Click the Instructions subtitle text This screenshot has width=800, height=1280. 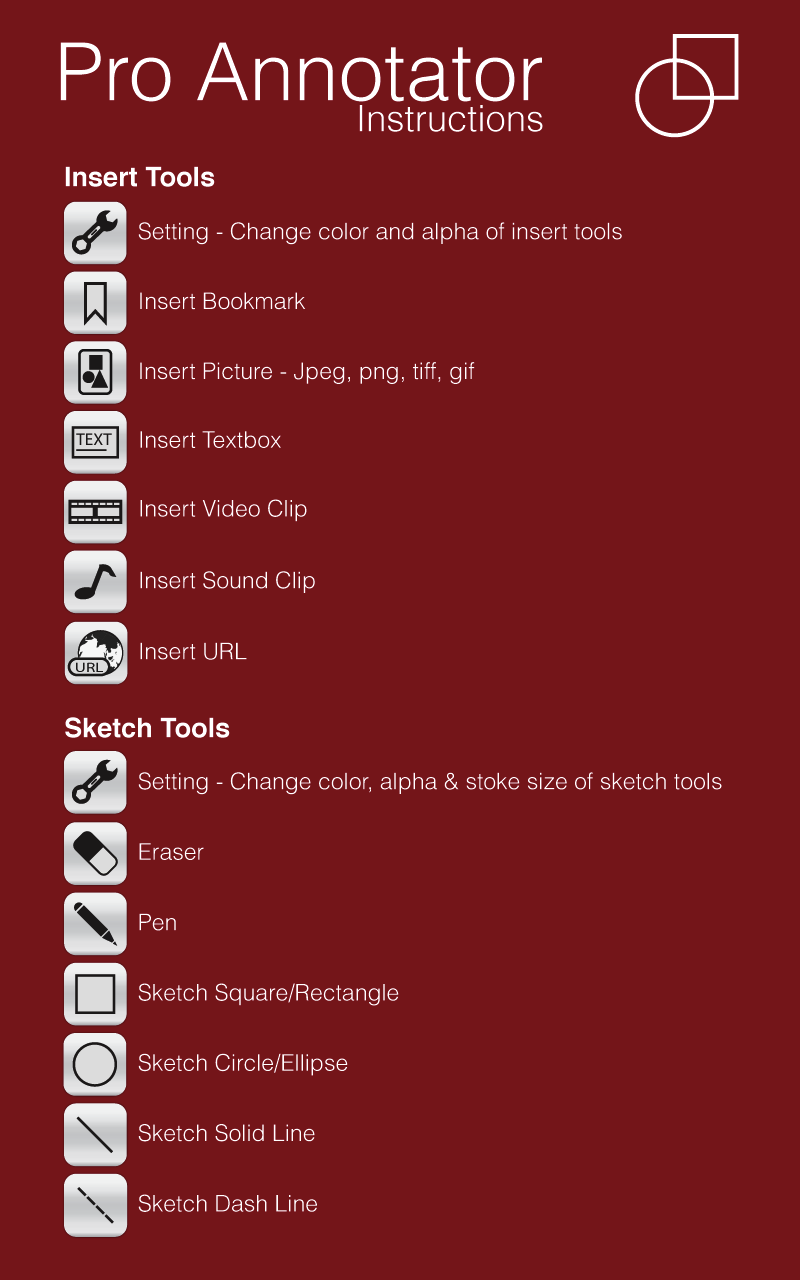[x=449, y=120]
